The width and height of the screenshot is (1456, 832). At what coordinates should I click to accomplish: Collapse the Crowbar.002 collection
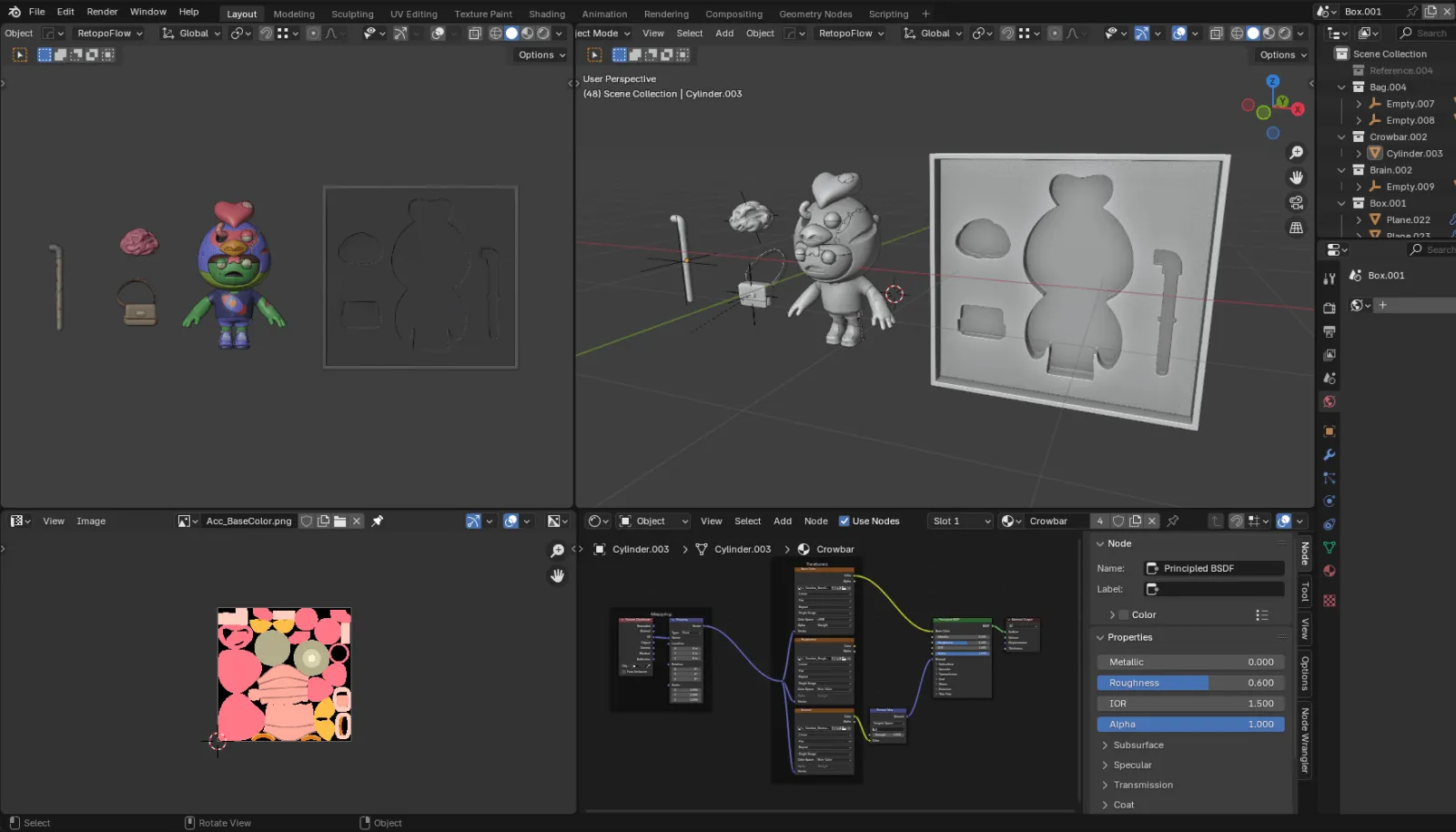click(x=1341, y=137)
